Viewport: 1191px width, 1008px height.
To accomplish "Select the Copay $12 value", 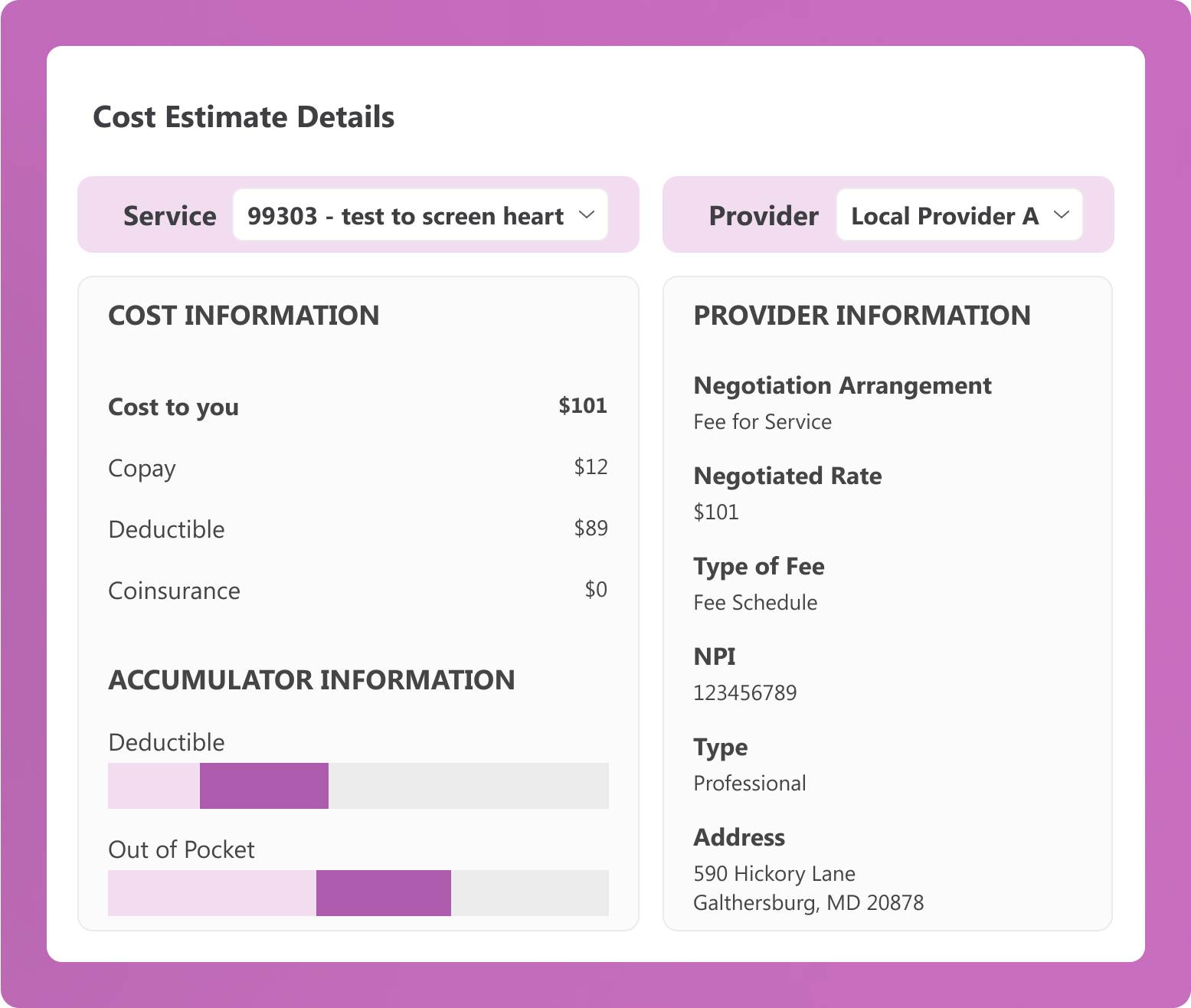I will pos(591,467).
